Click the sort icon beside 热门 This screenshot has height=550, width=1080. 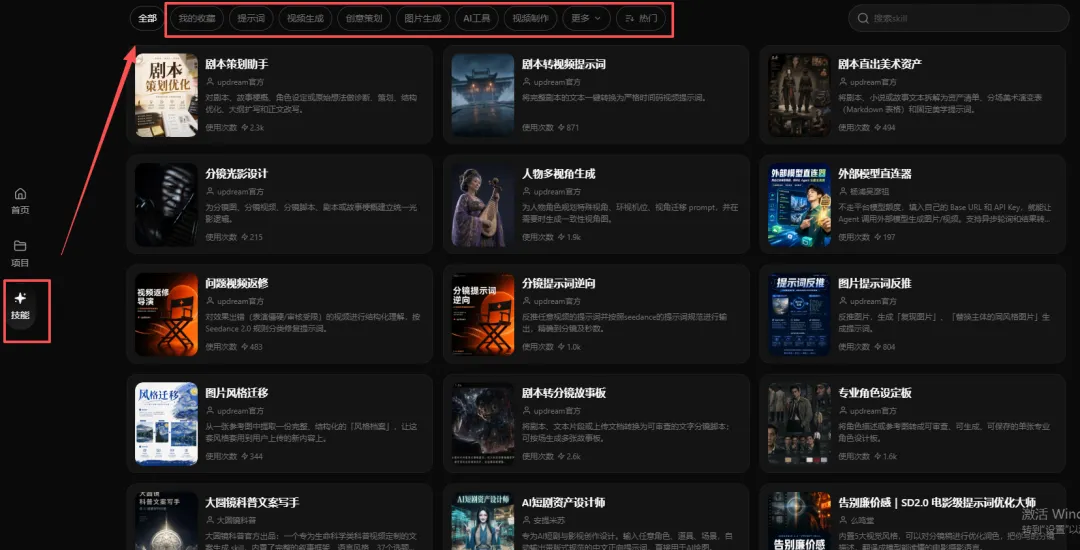(630, 19)
